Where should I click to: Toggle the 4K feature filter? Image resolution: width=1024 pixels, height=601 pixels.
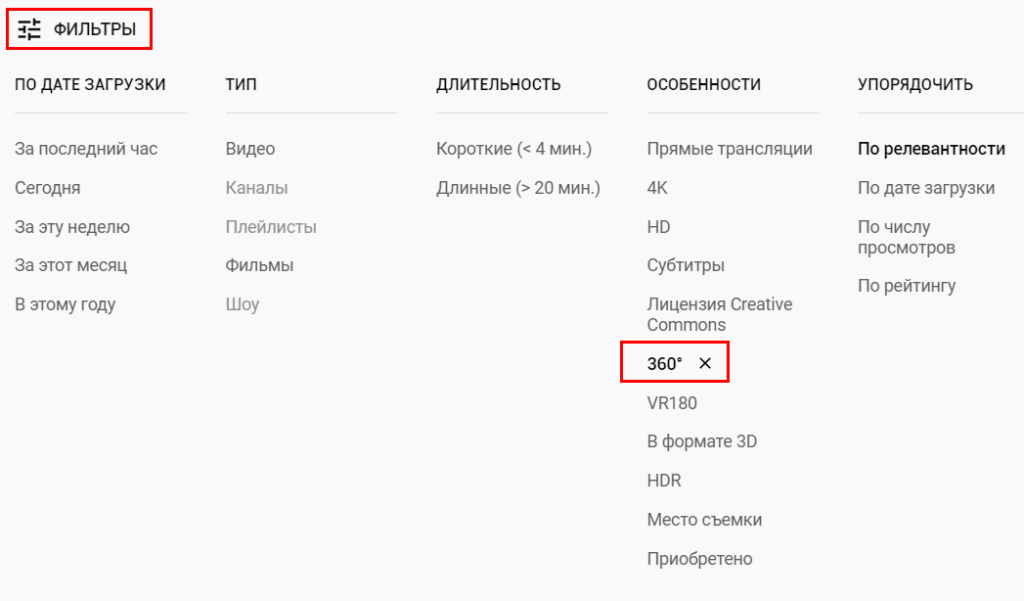click(x=658, y=188)
